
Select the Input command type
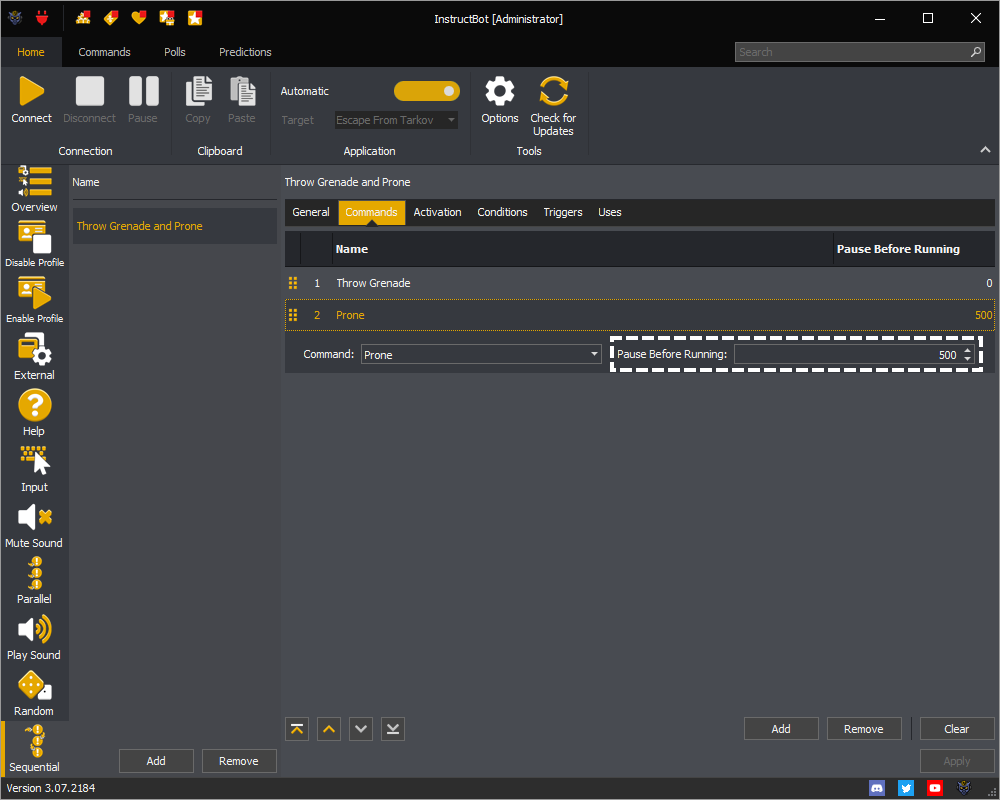34,468
